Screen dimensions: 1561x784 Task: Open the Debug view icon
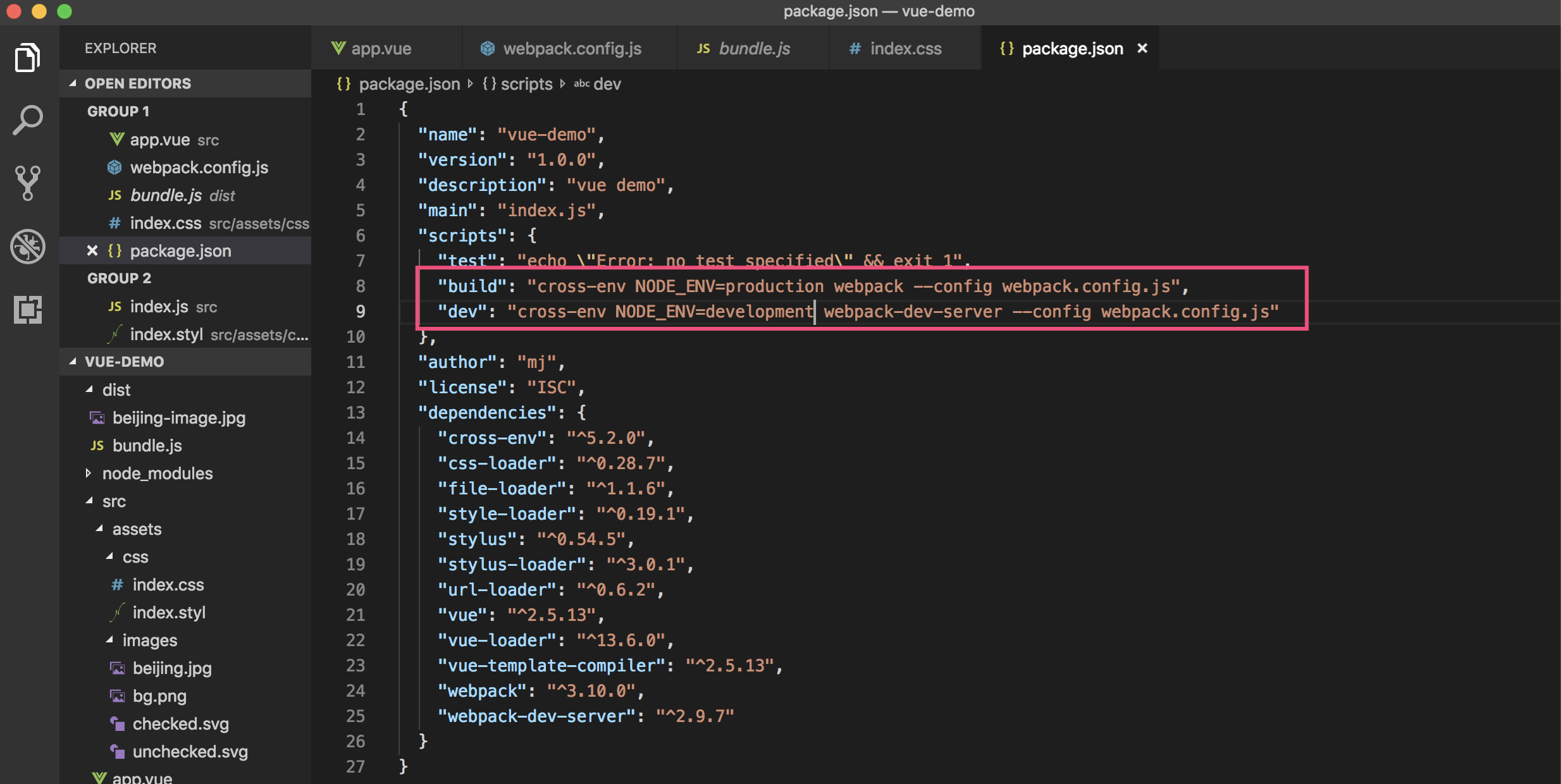pyautogui.click(x=27, y=246)
